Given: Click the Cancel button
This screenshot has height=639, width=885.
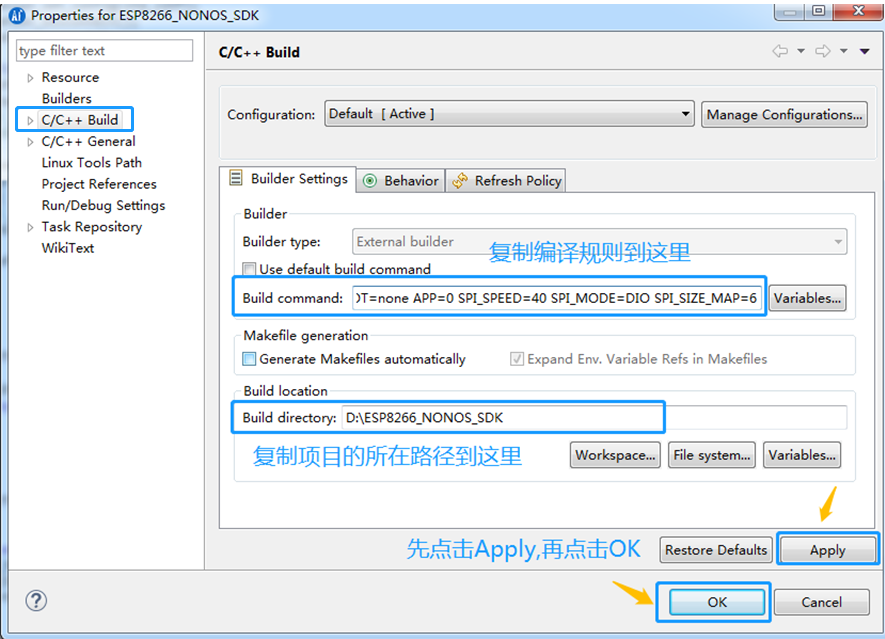Looking at the screenshot, I should pyautogui.click(x=821, y=602).
